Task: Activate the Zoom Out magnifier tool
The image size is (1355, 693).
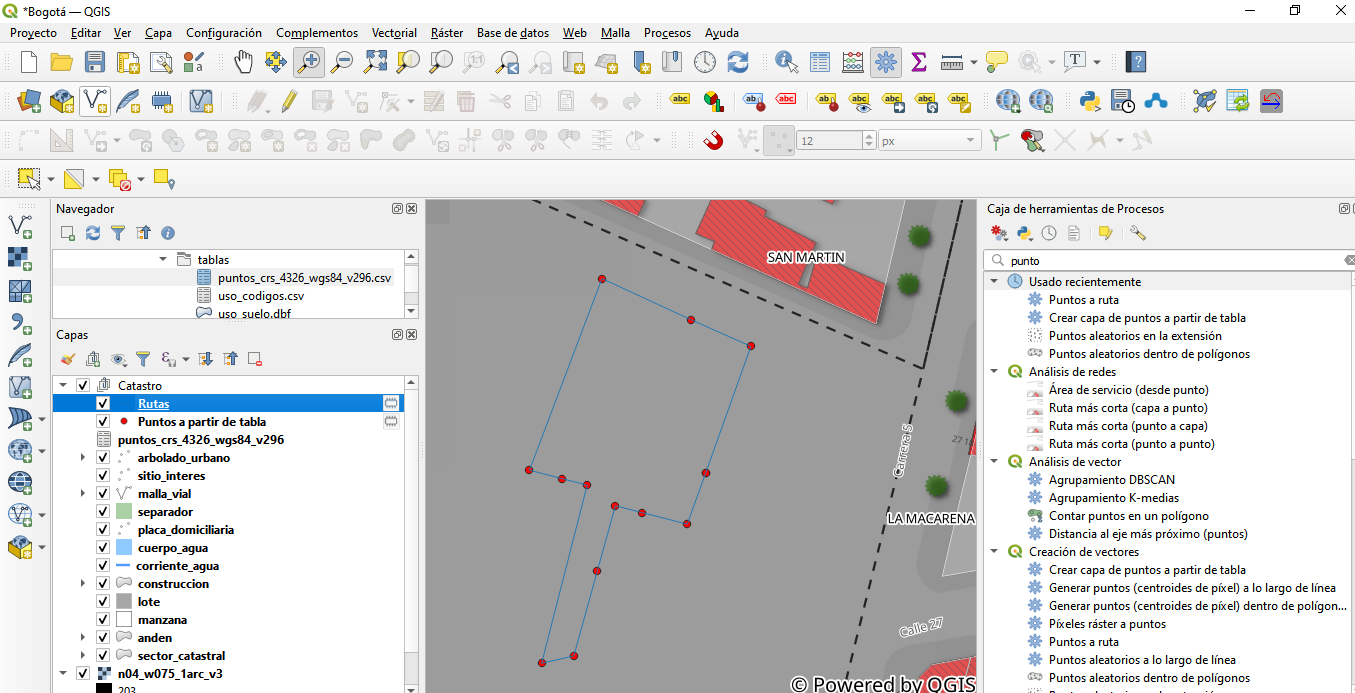Action: point(342,62)
